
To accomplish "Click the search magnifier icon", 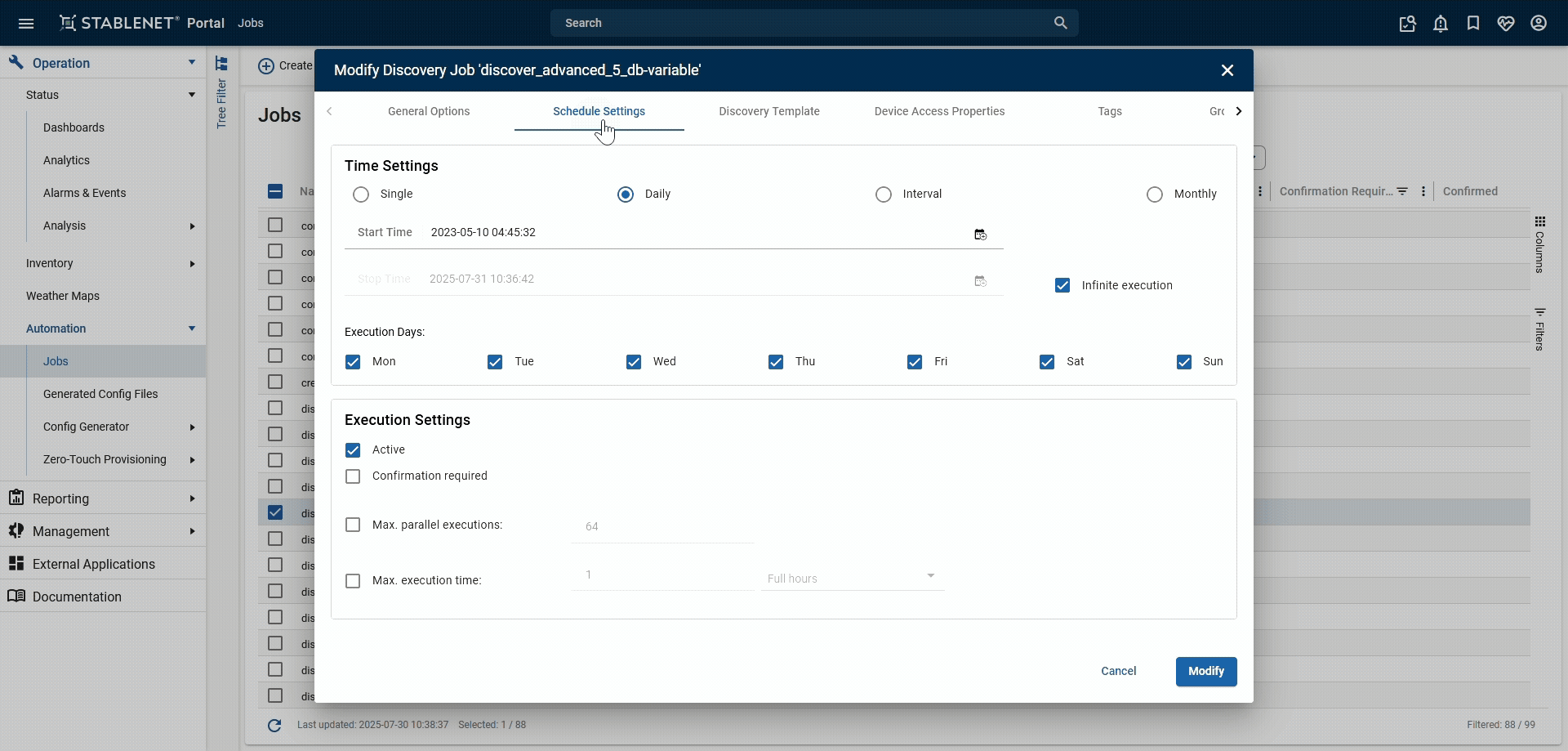I will (x=1060, y=23).
